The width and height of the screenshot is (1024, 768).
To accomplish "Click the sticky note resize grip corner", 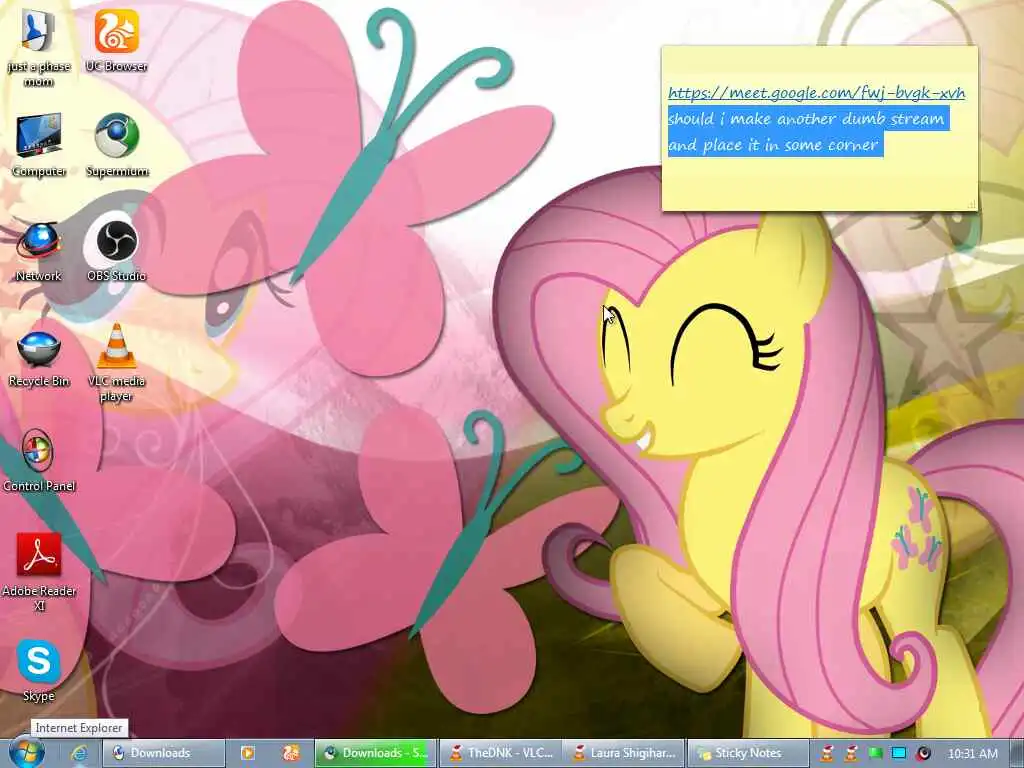I will coord(972,204).
